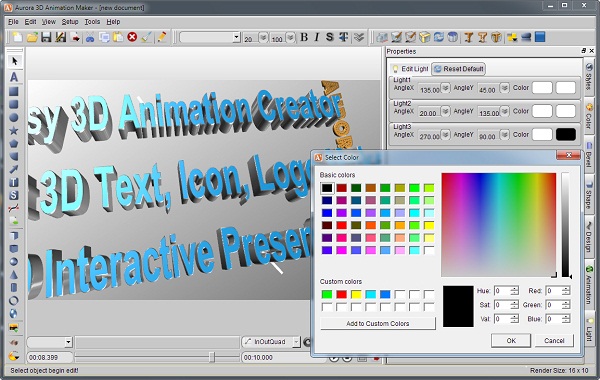Toggle bold text formatting
Viewport: 600px width, 380px height.
304,37
